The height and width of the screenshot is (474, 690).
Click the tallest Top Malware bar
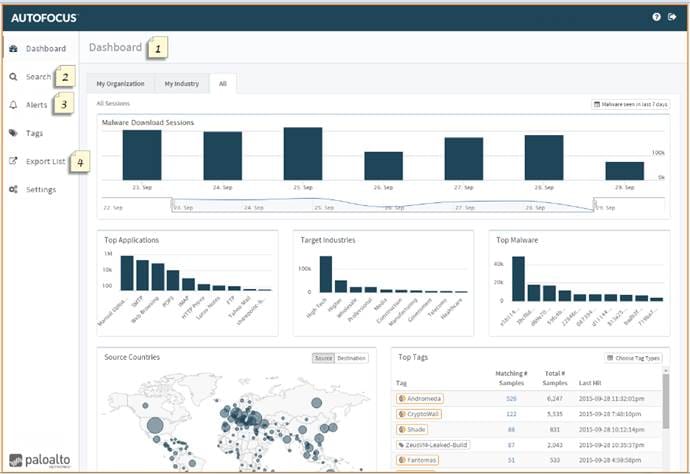coord(518,279)
